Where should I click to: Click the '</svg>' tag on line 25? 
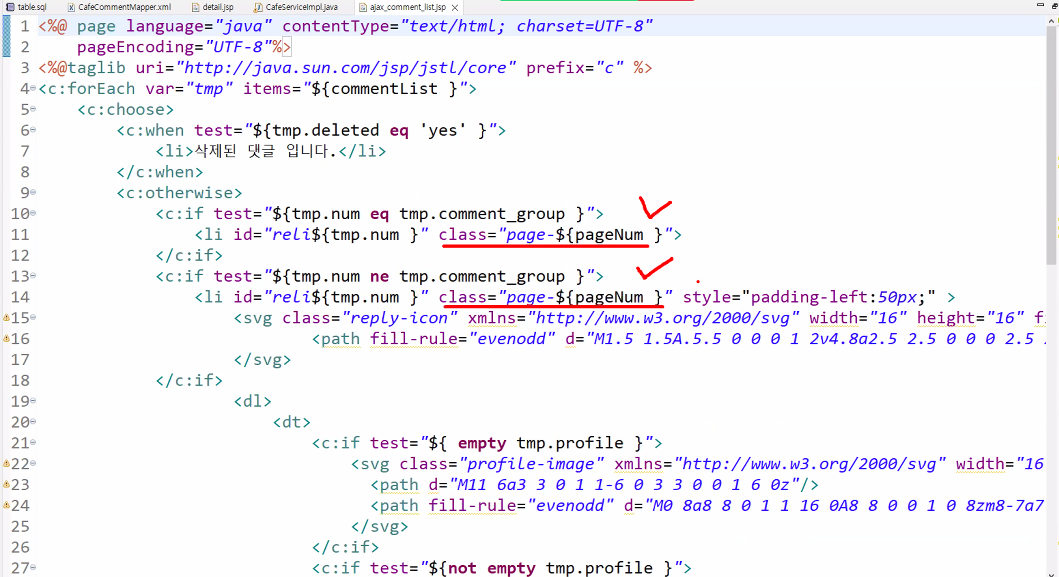click(380, 526)
